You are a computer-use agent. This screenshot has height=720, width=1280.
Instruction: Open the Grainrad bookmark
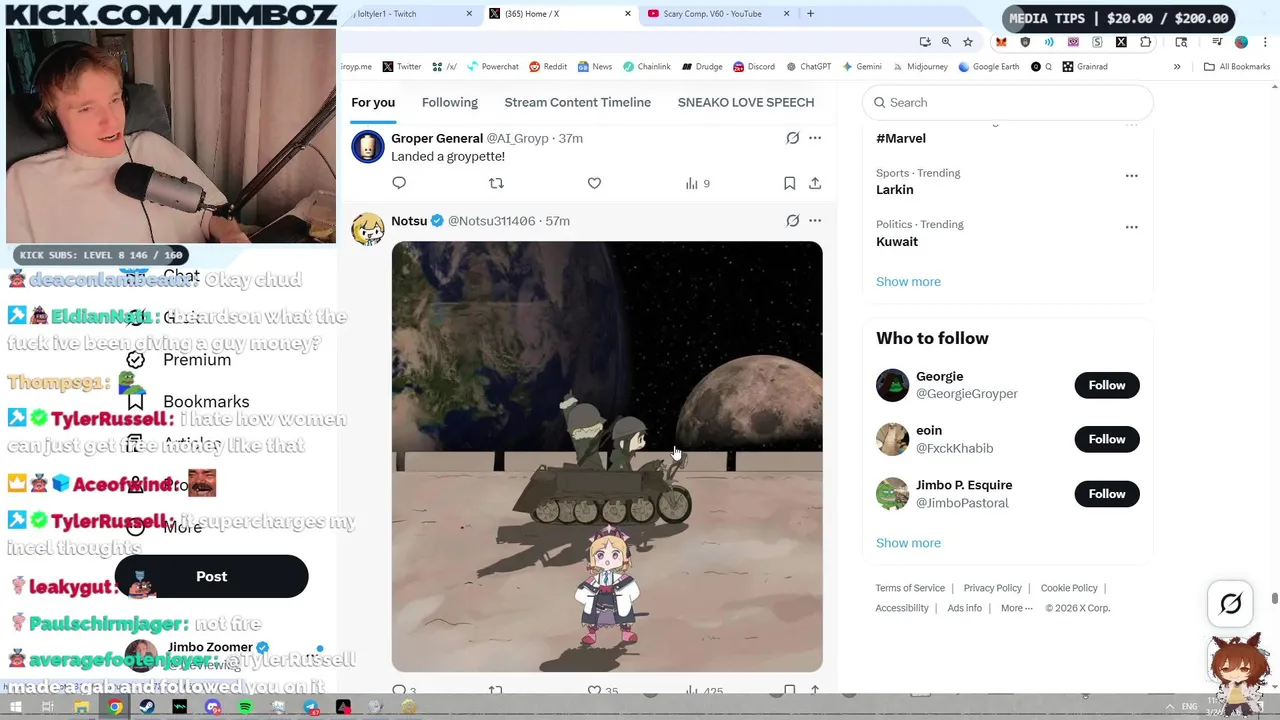1085,67
